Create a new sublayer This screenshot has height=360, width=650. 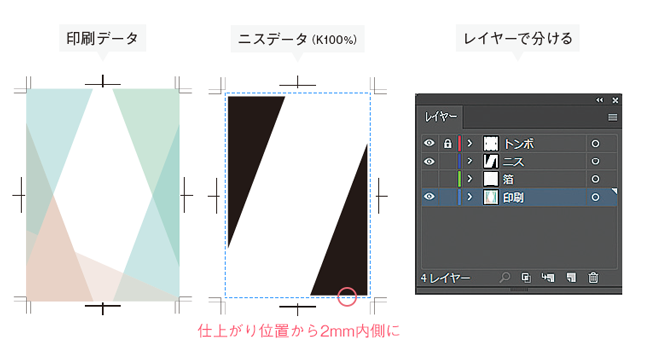pyautogui.click(x=548, y=277)
